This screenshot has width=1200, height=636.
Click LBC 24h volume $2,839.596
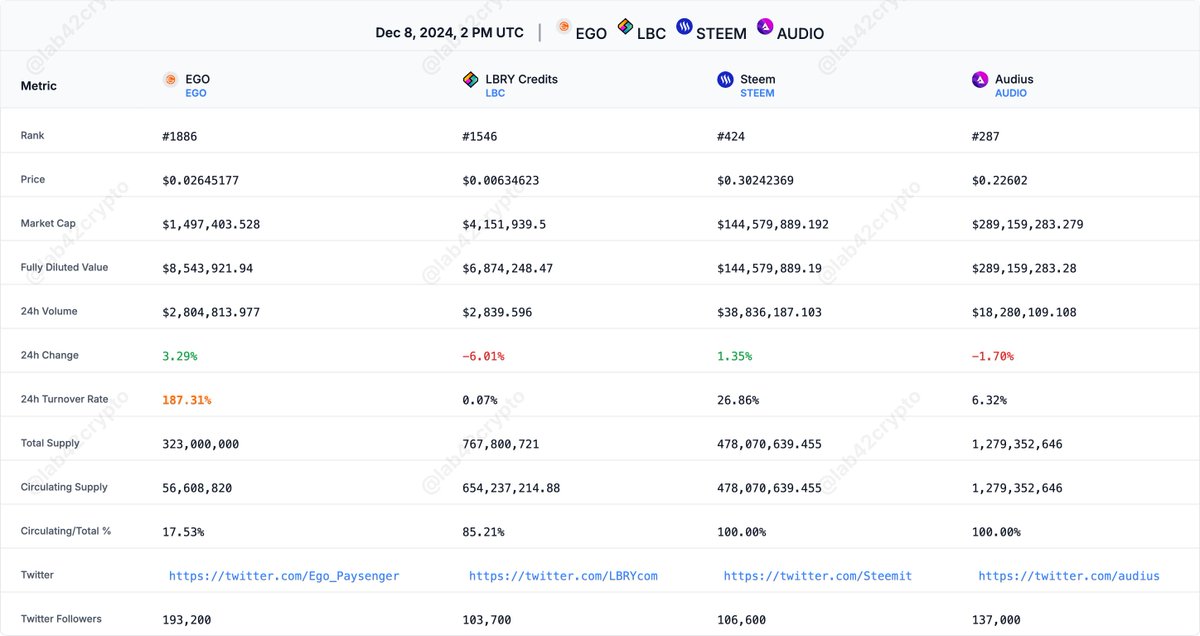(x=497, y=312)
